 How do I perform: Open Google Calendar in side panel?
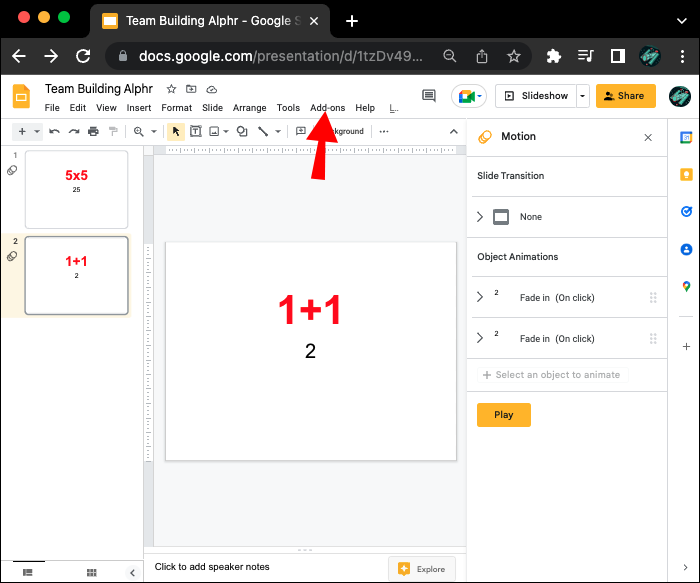[x=686, y=137]
